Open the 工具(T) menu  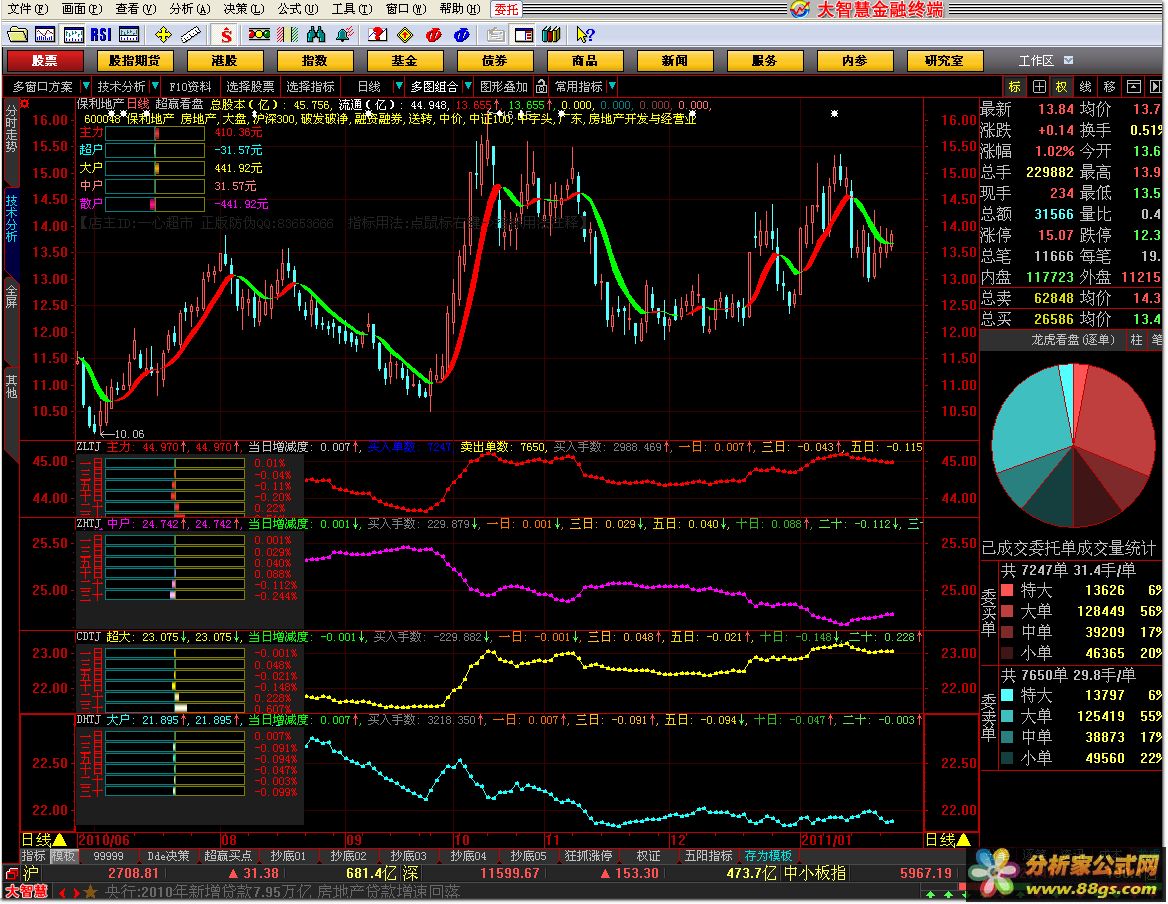click(x=352, y=9)
